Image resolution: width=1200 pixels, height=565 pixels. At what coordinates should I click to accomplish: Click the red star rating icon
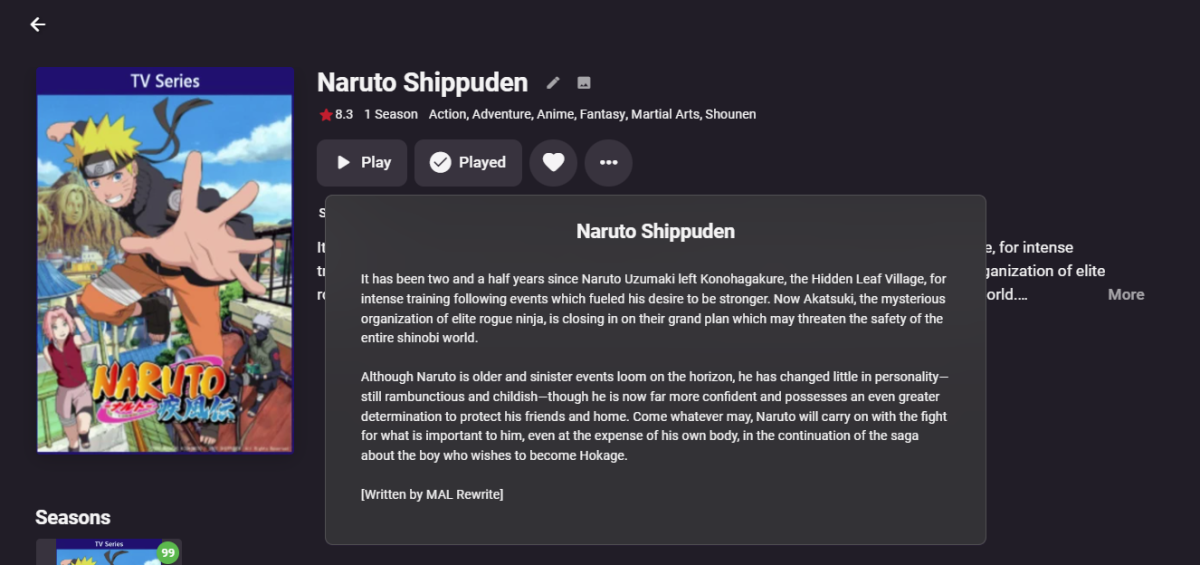[x=326, y=115]
